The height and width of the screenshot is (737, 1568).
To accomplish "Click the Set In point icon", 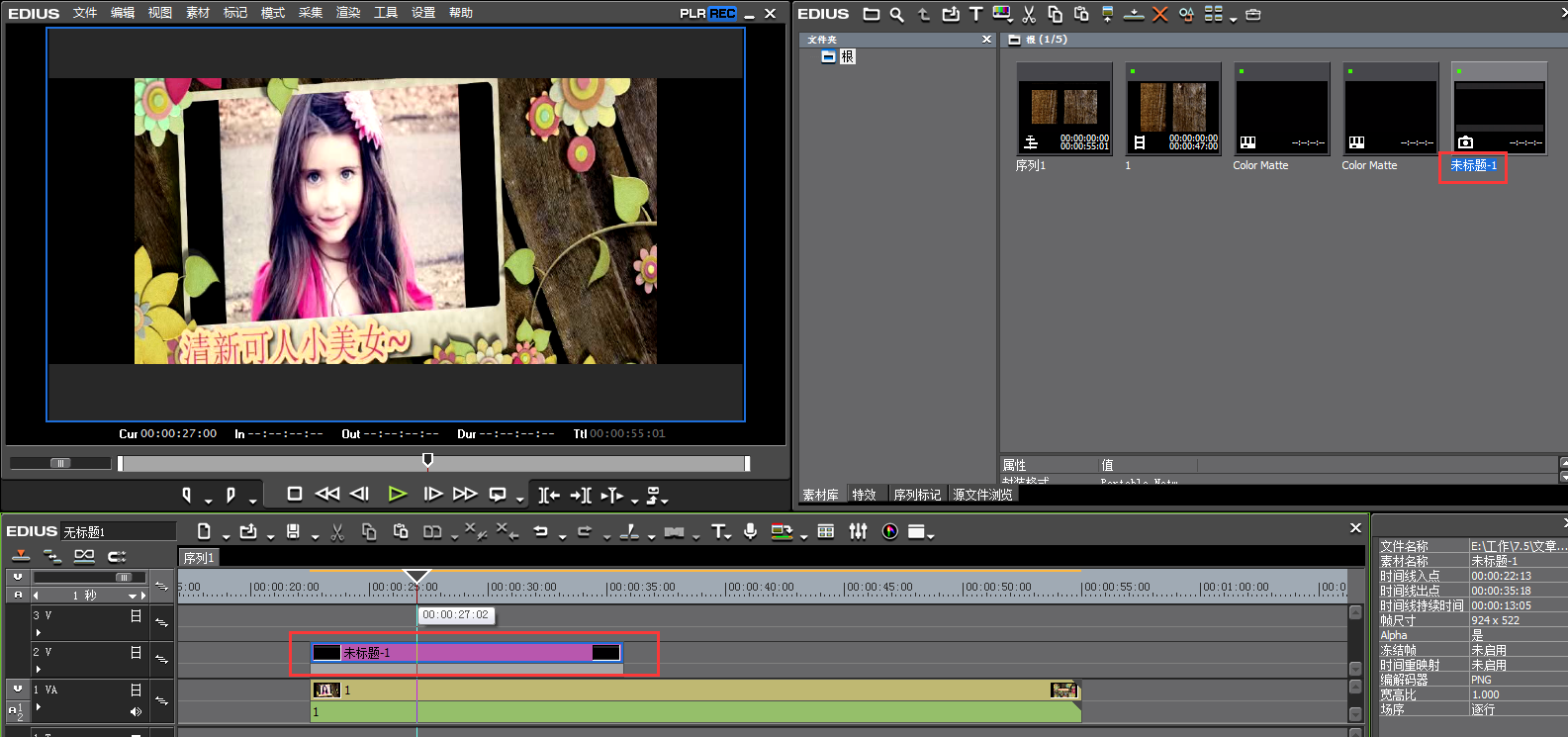I will click(186, 495).
